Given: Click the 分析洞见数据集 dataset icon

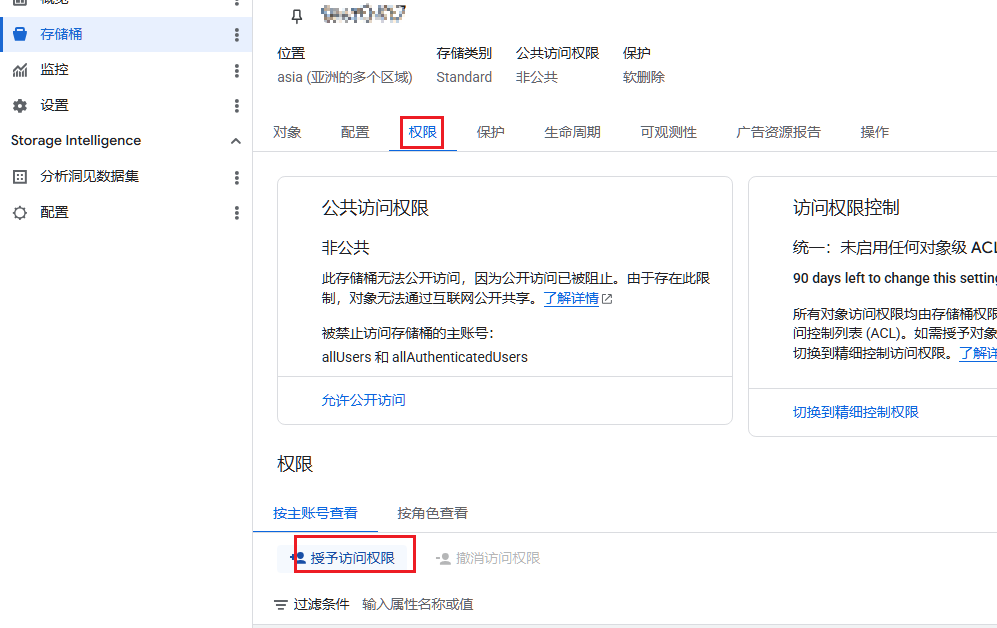Looking at the screenshot, I should click(20, 177).
